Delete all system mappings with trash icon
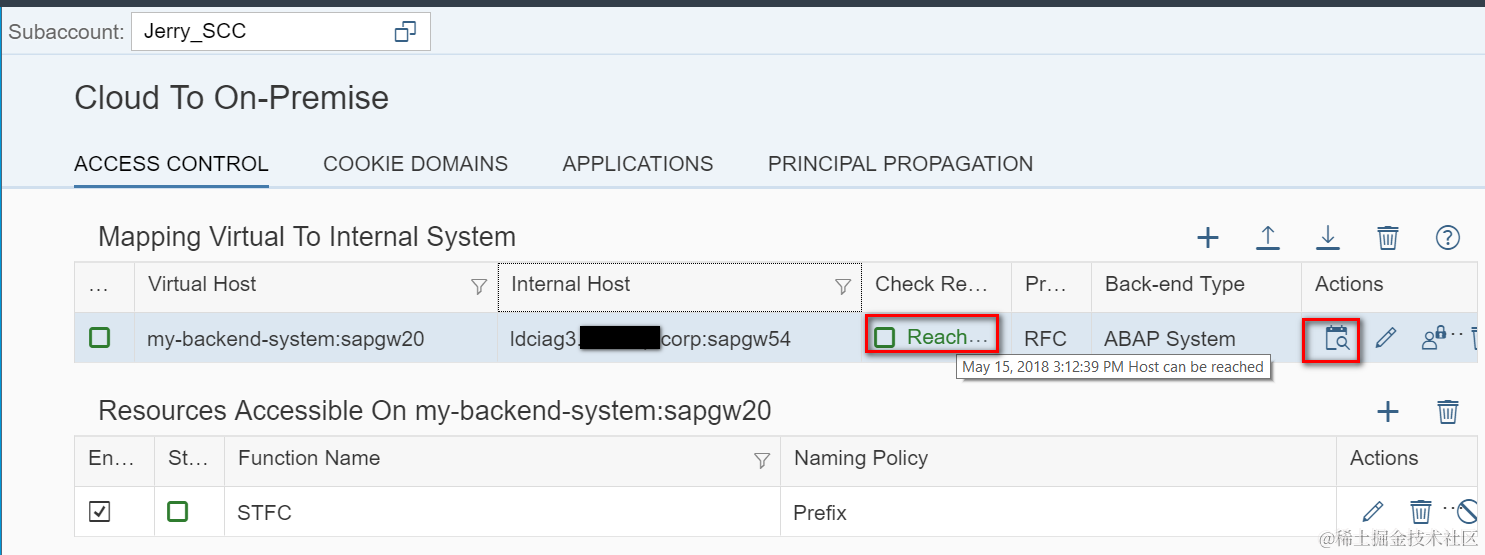Image resolution: width=1485 pixels, height=555 pixels. 1388,237
